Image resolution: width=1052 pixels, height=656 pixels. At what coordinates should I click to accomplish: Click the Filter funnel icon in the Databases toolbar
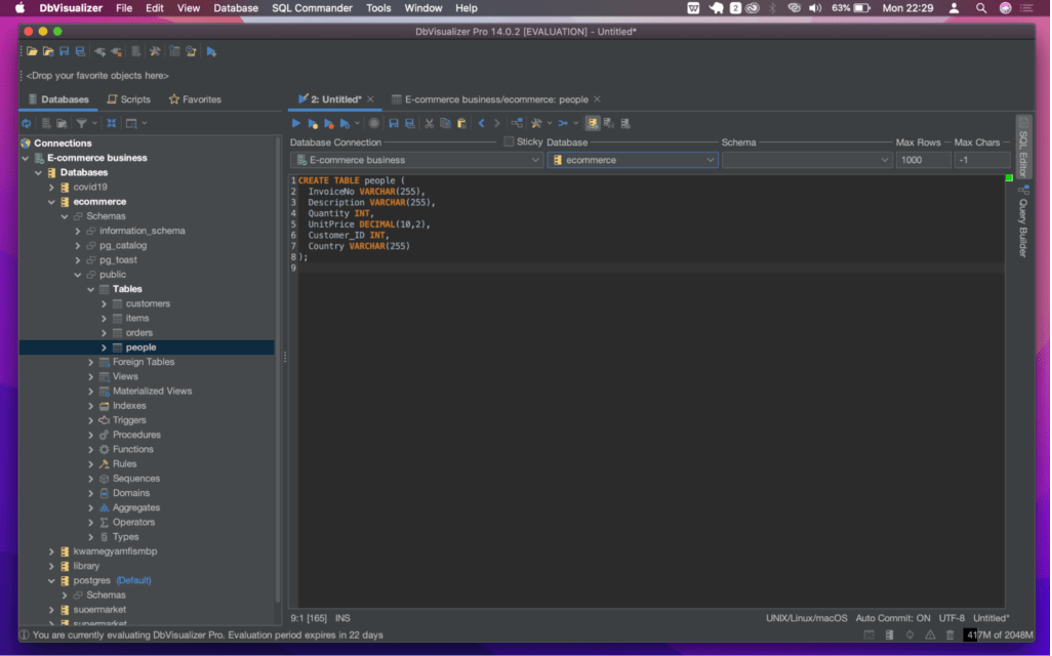click(x=81, y=123)
